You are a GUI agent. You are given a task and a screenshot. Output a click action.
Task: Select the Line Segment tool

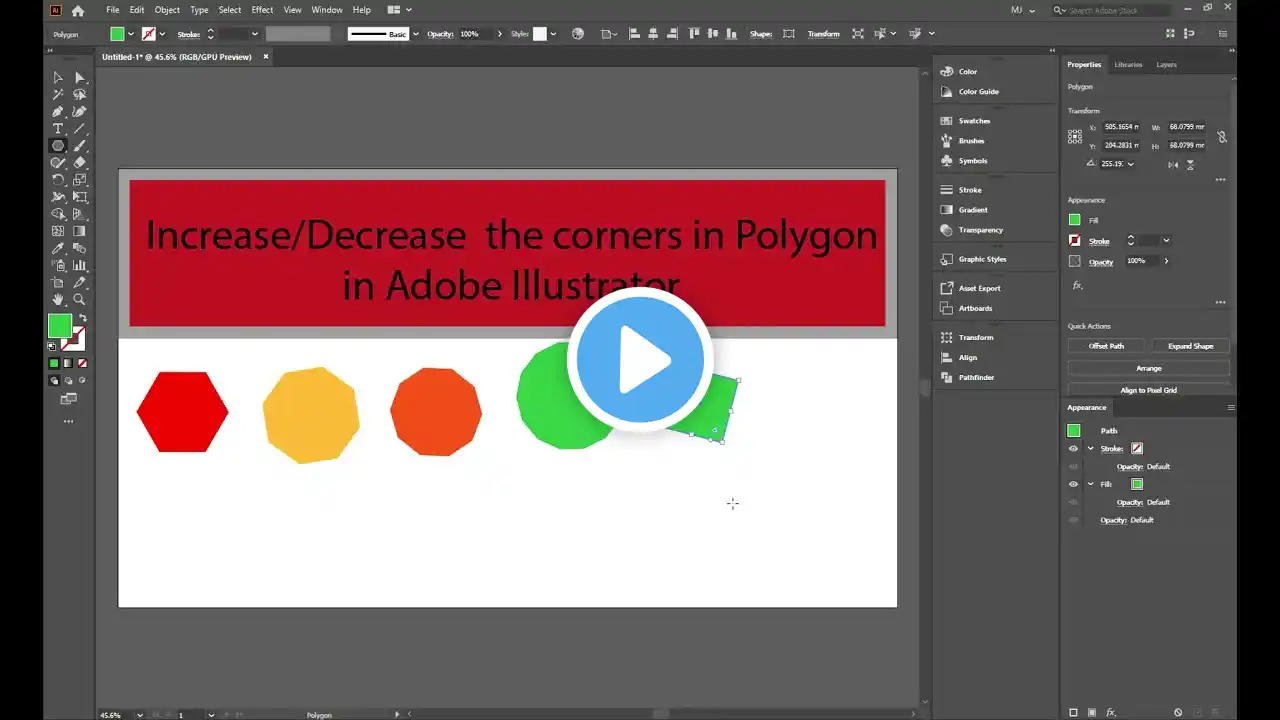(x=80, y=128)
